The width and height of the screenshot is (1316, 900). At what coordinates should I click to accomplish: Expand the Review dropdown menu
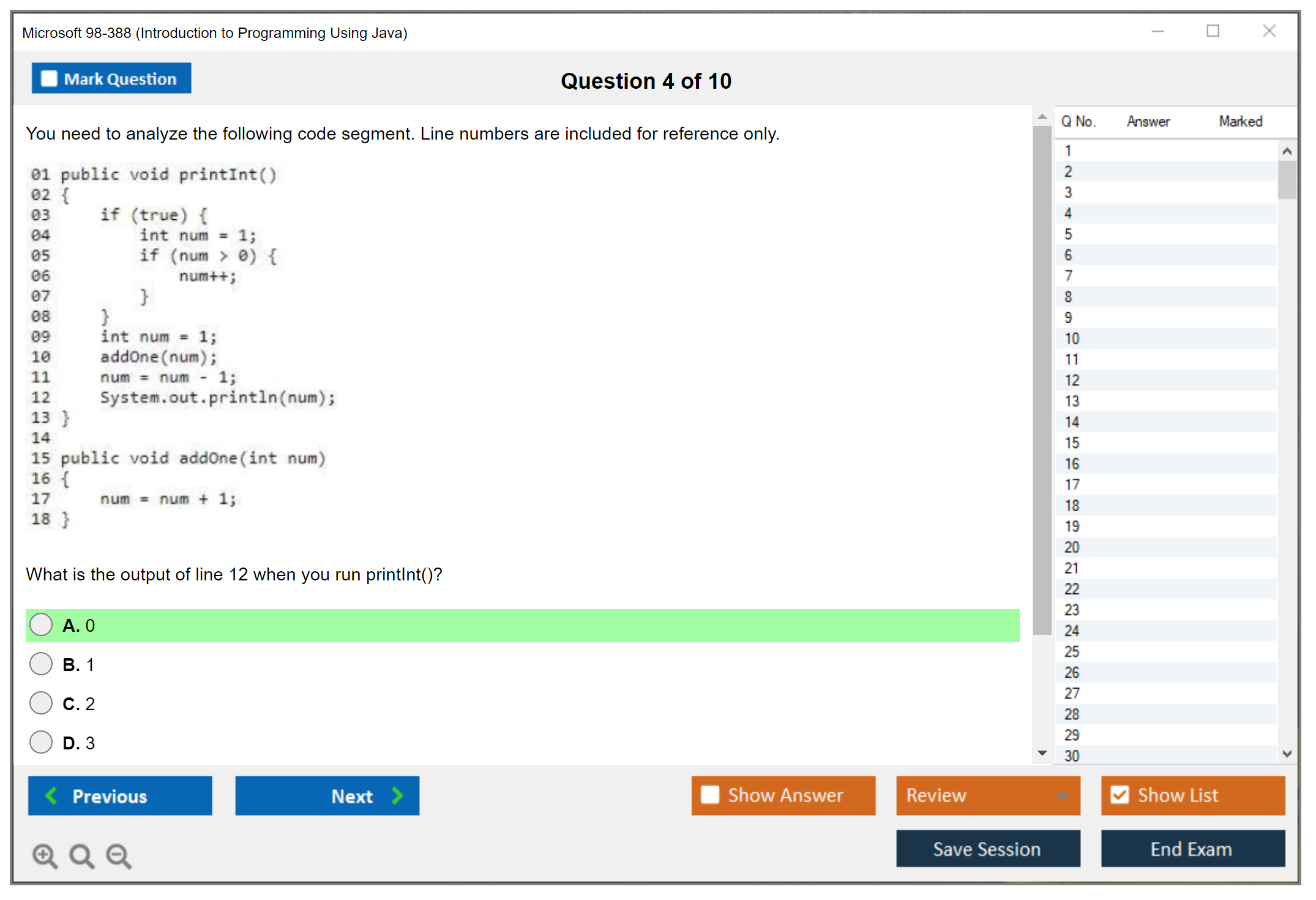click(x=1062, y=795)
